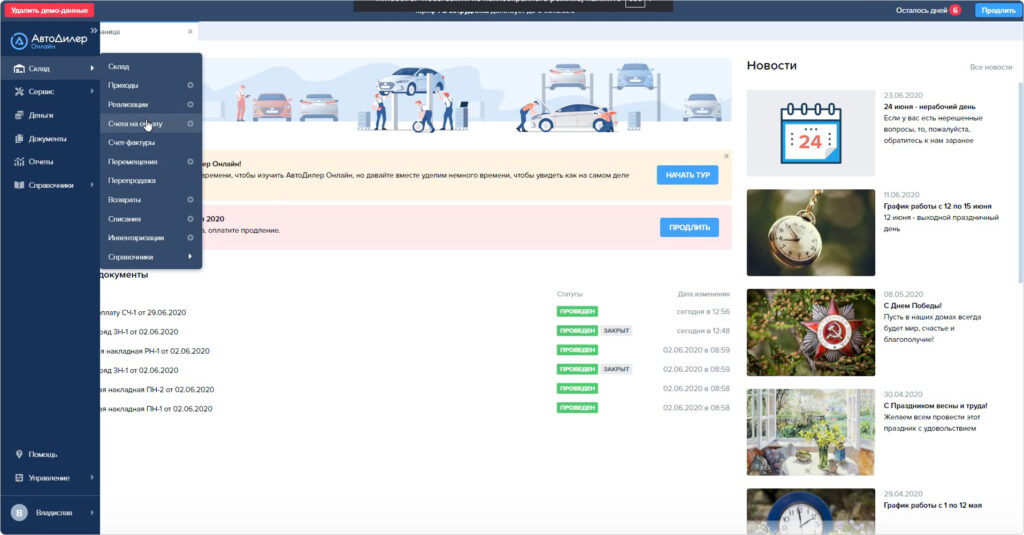The height and width of the screenshot is (535, 1024).
Task: Expand the Управление arrow
Action: [91, 478]
